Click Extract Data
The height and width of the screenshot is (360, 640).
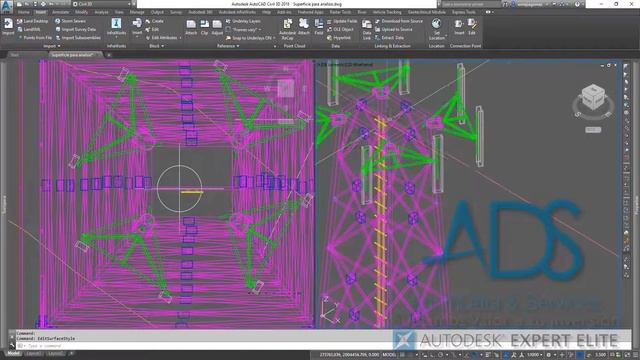click(389, 38)
